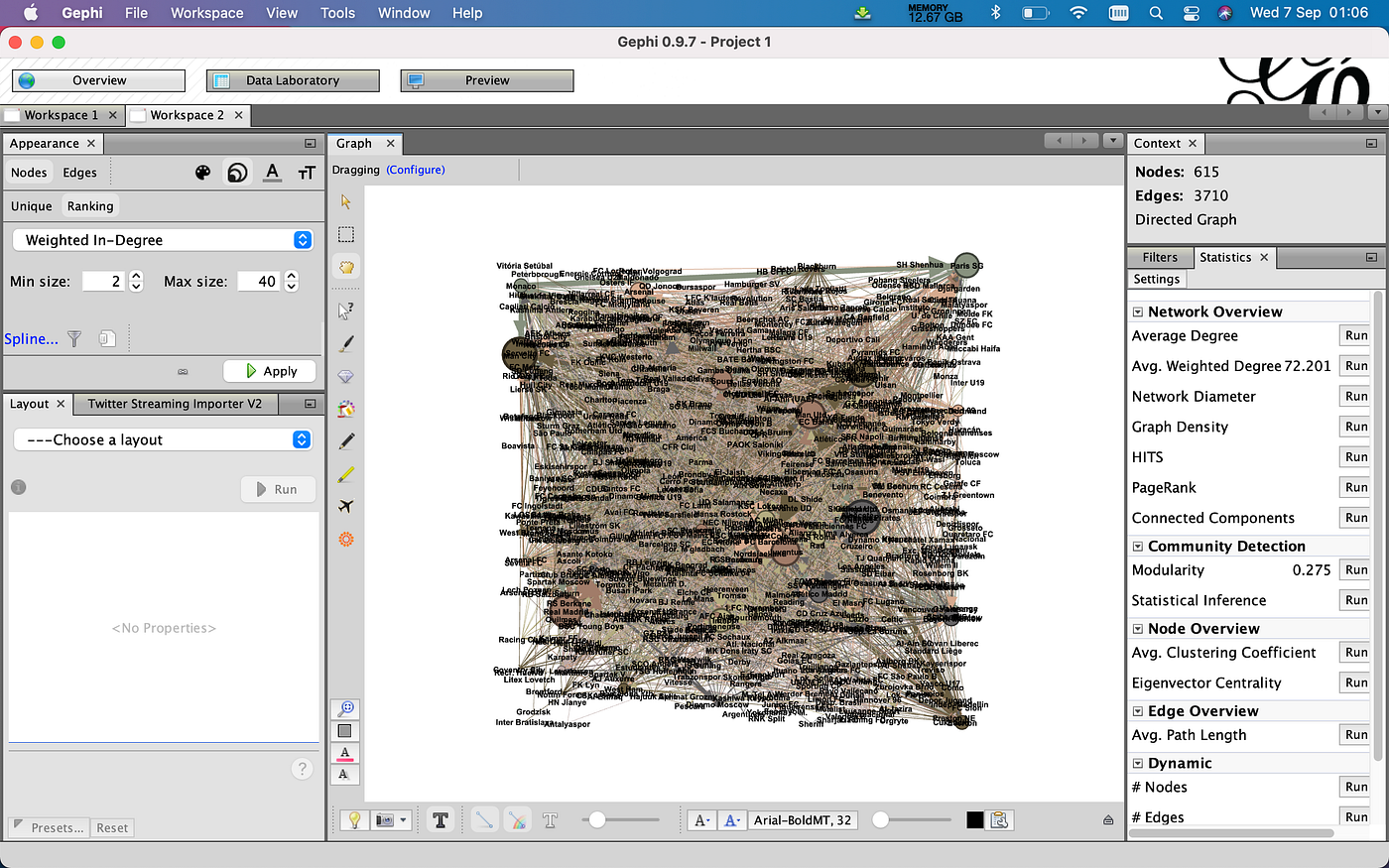This screenshot has height=868, width=1389.
Task: Activate the orange heat map tool
Action: [345, 539]
